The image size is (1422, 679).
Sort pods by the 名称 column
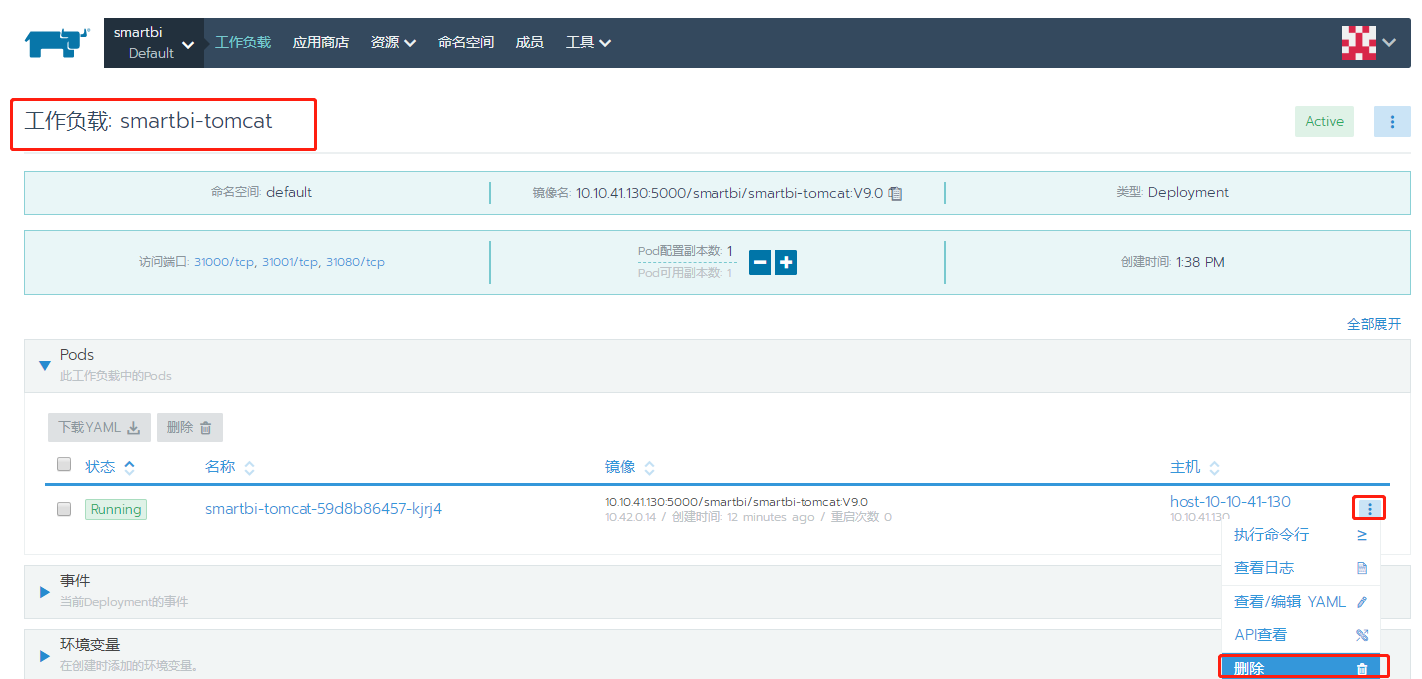point(230,467)
